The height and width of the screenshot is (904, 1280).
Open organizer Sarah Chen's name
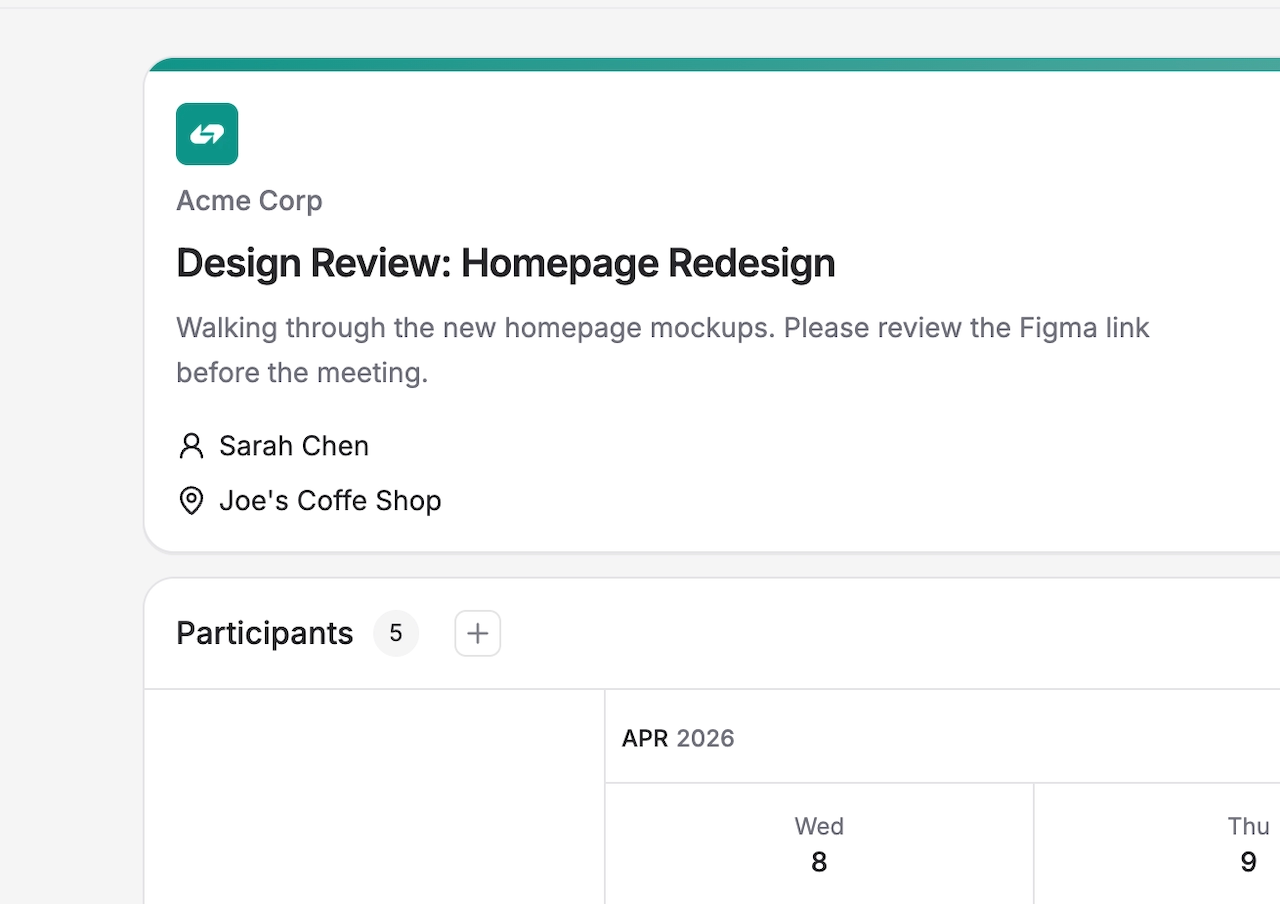(294, 446)
